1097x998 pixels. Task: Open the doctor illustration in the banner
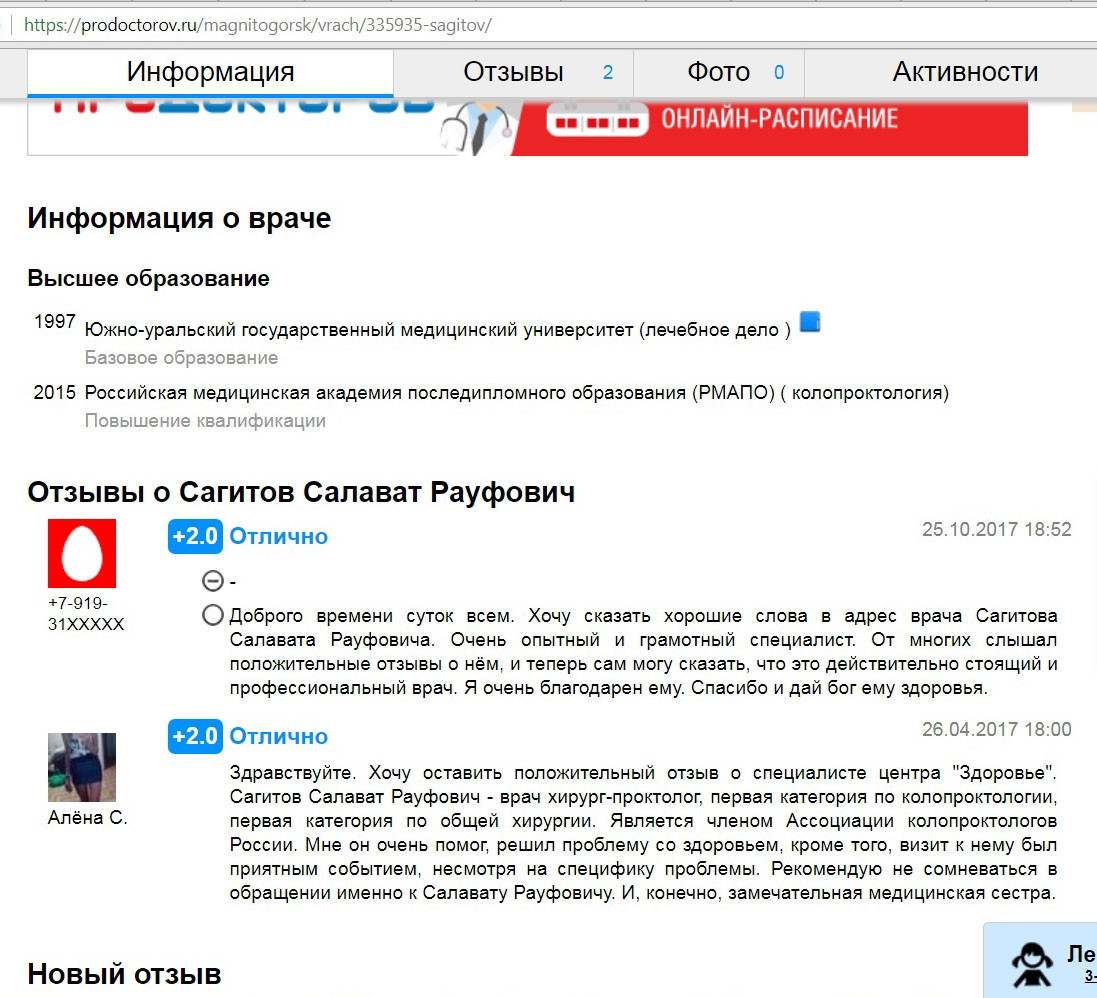click(x=478, y=127)
